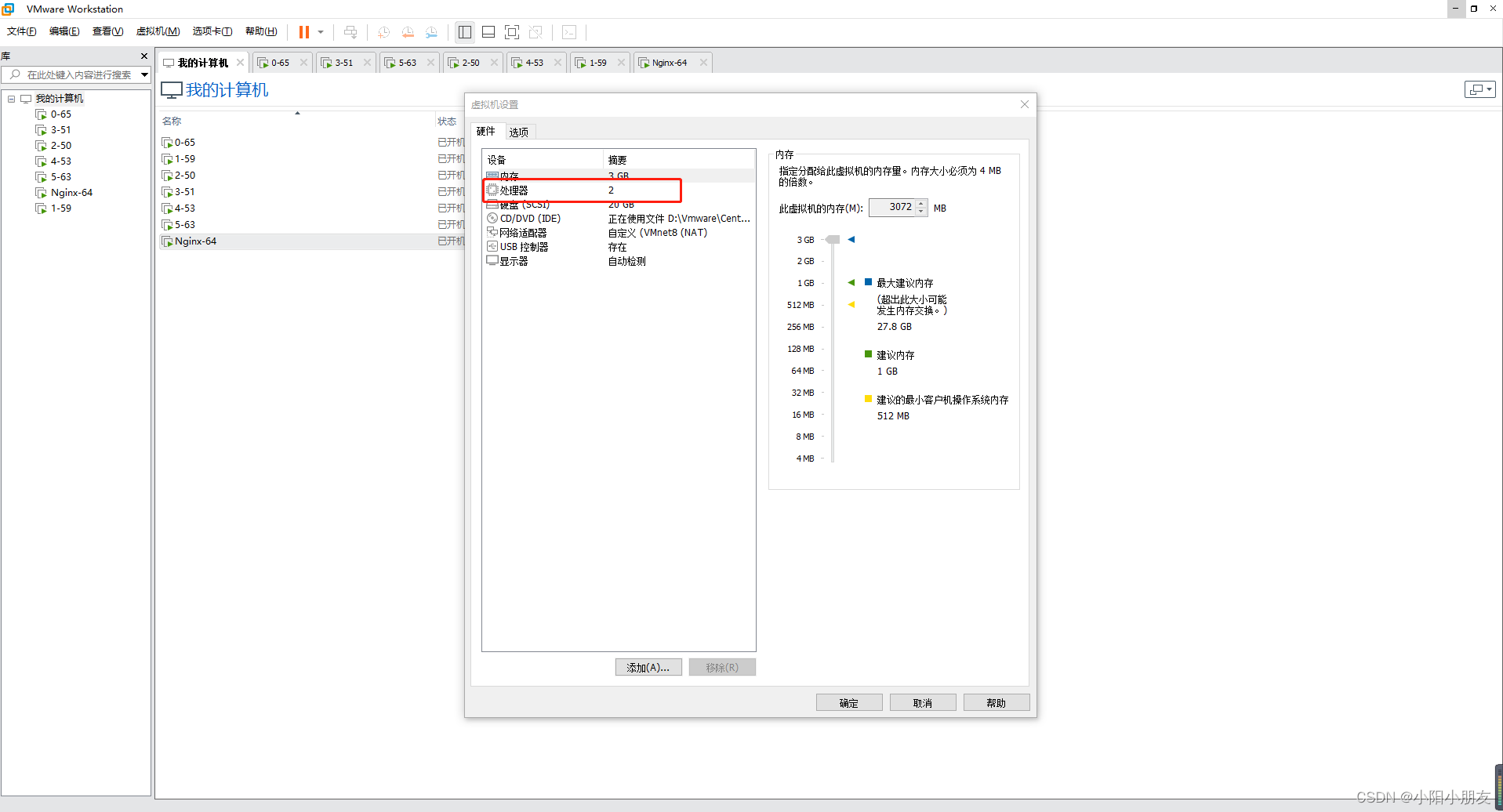The height and width of the screenshot is (812, 1503).
Task: Increase memory with the stepper up arrow
Action: point(921,203)
